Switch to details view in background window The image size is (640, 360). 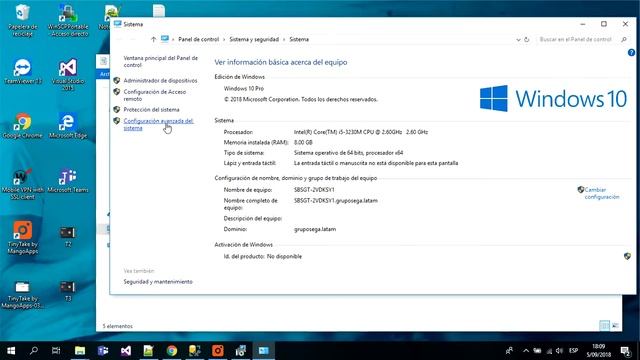click(x=604, y=325)
